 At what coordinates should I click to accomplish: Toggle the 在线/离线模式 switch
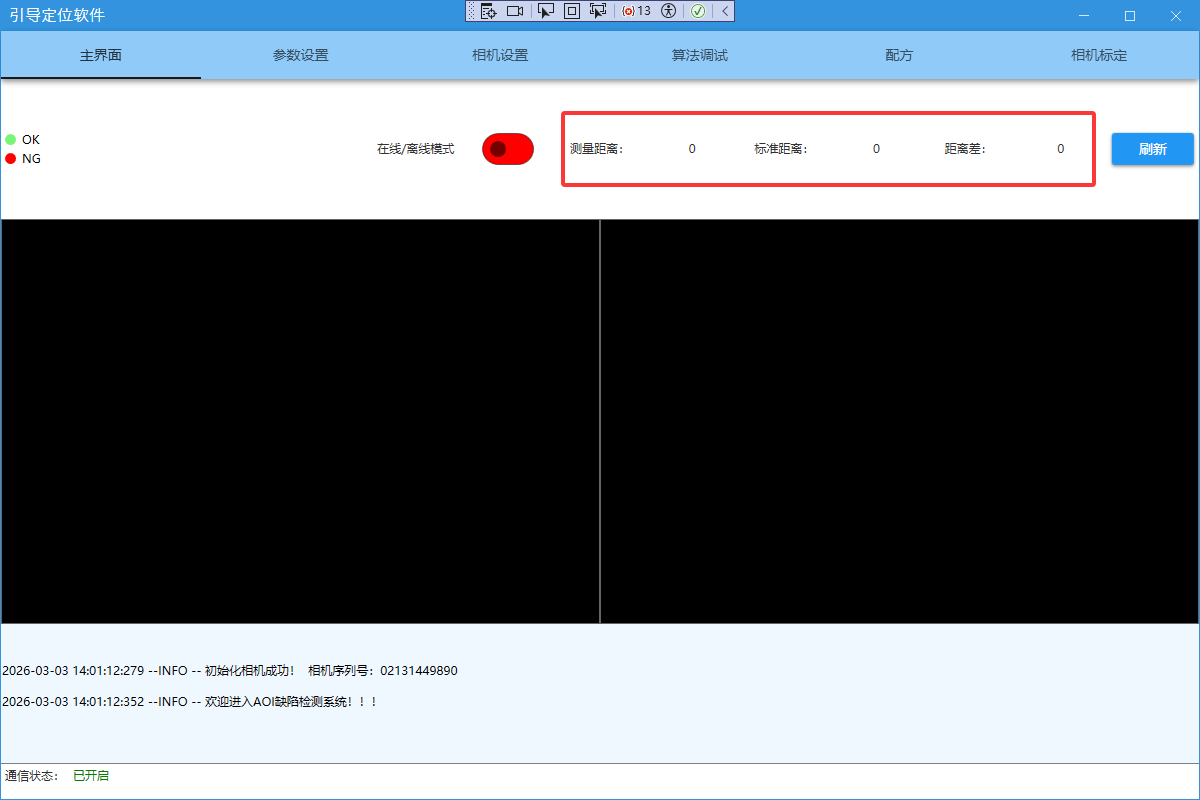tap(507, 148)
